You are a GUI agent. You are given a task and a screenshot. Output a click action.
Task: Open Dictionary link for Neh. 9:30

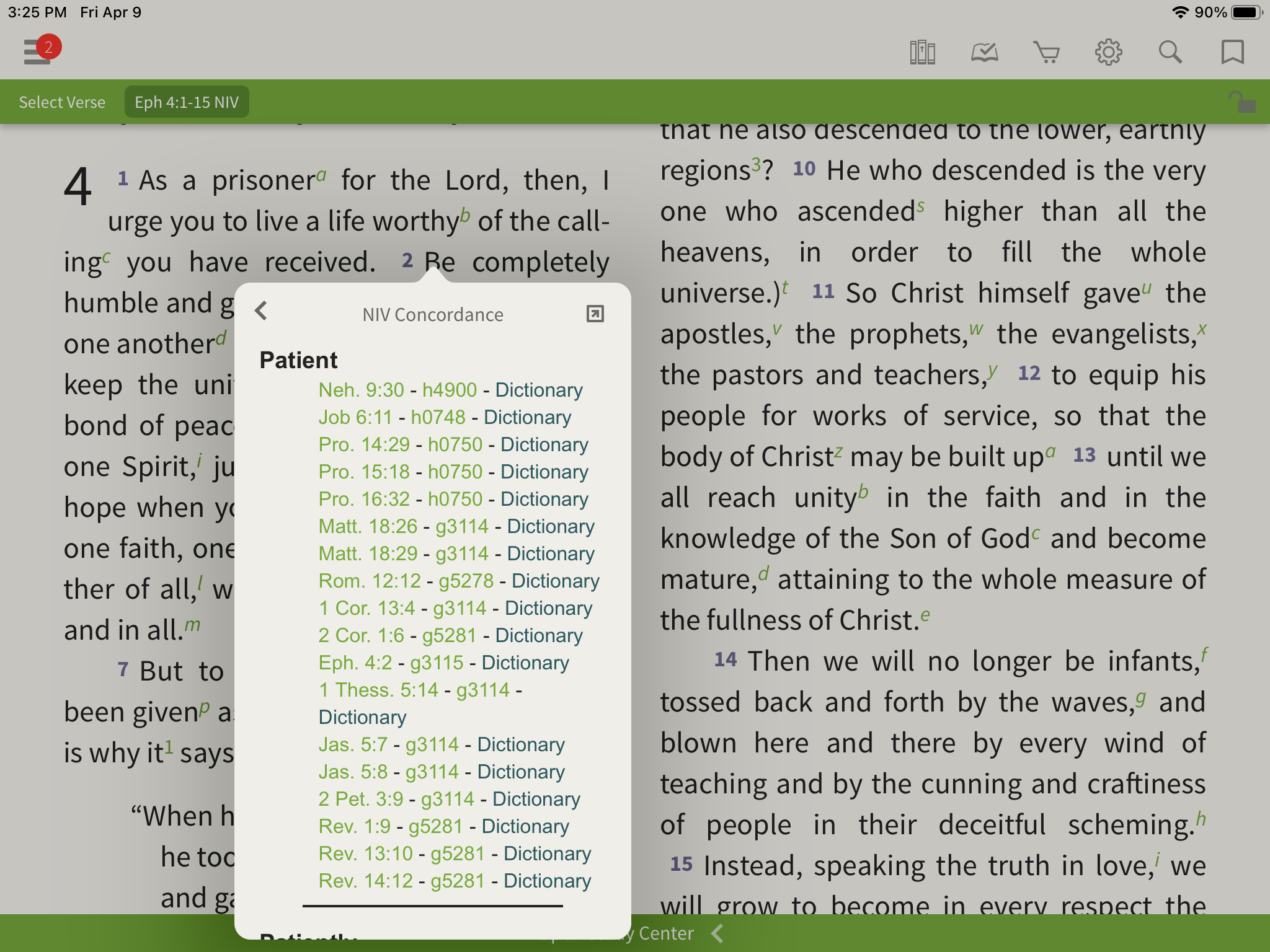click(539, 390)
